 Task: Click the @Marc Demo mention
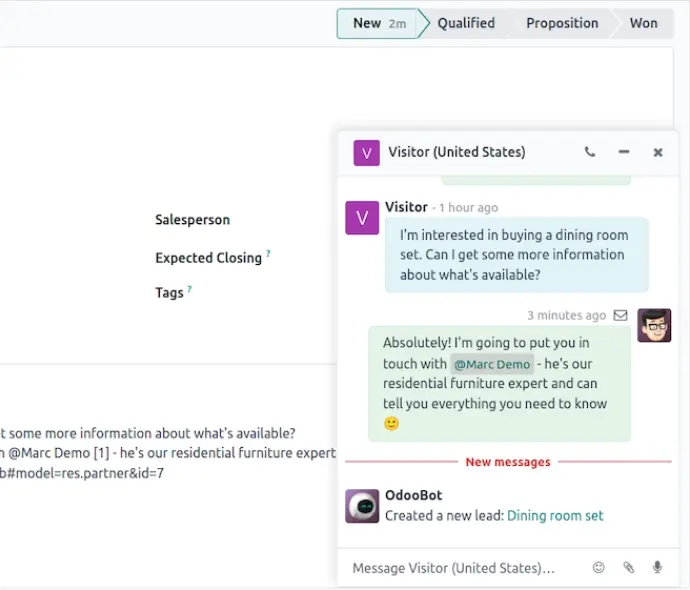point(492,364)
